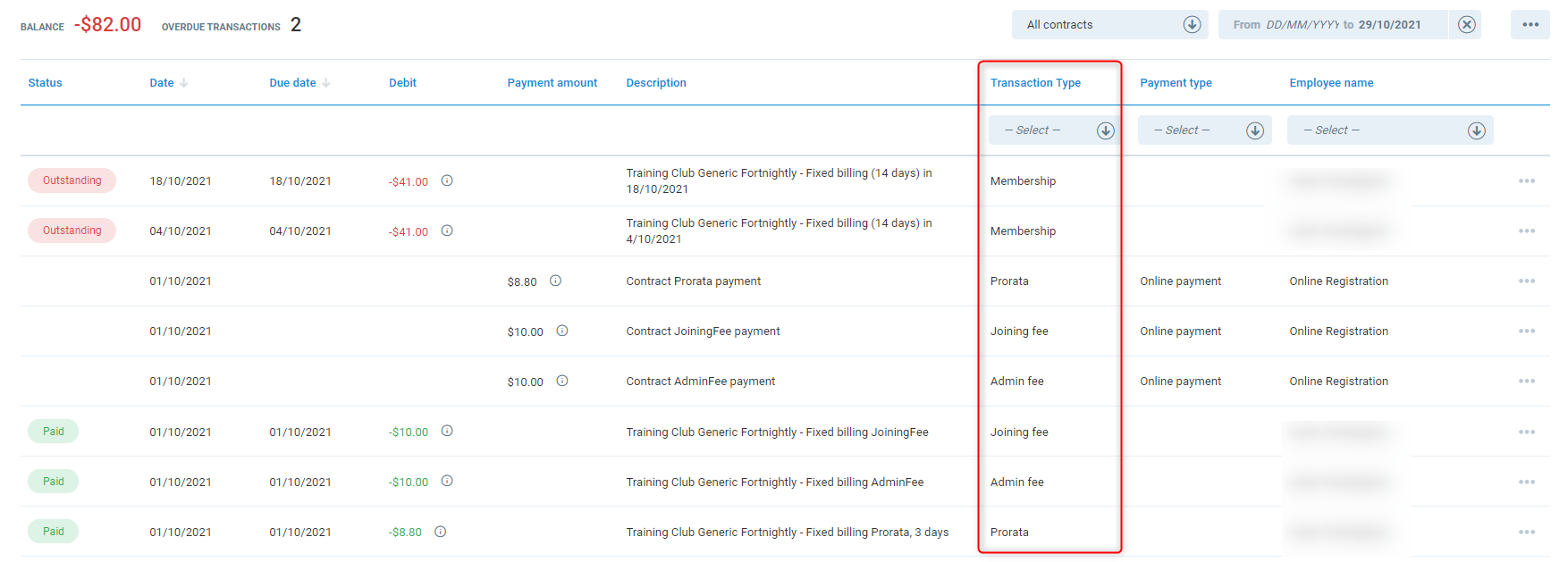Click the Status column header
This screenshot has width=1568, height=562.
(45, 83)
